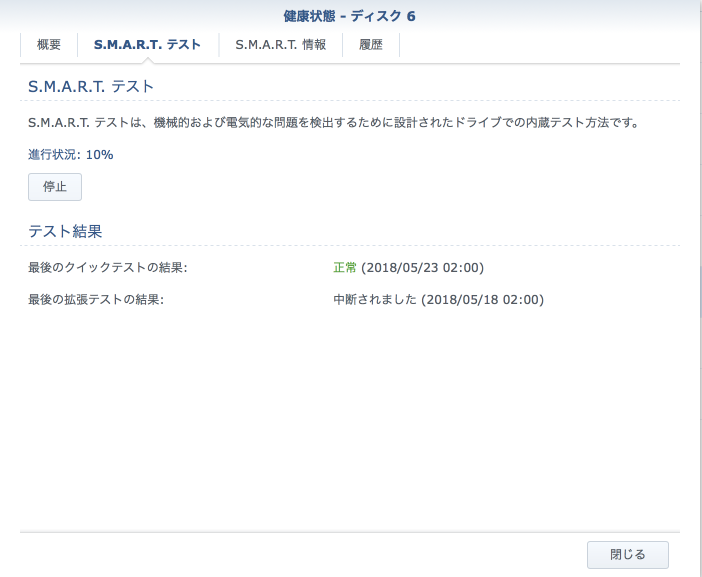This screenshot has height=577, width=702.
Task: Click the pointer arrow under the active tab
Action: 147,61
